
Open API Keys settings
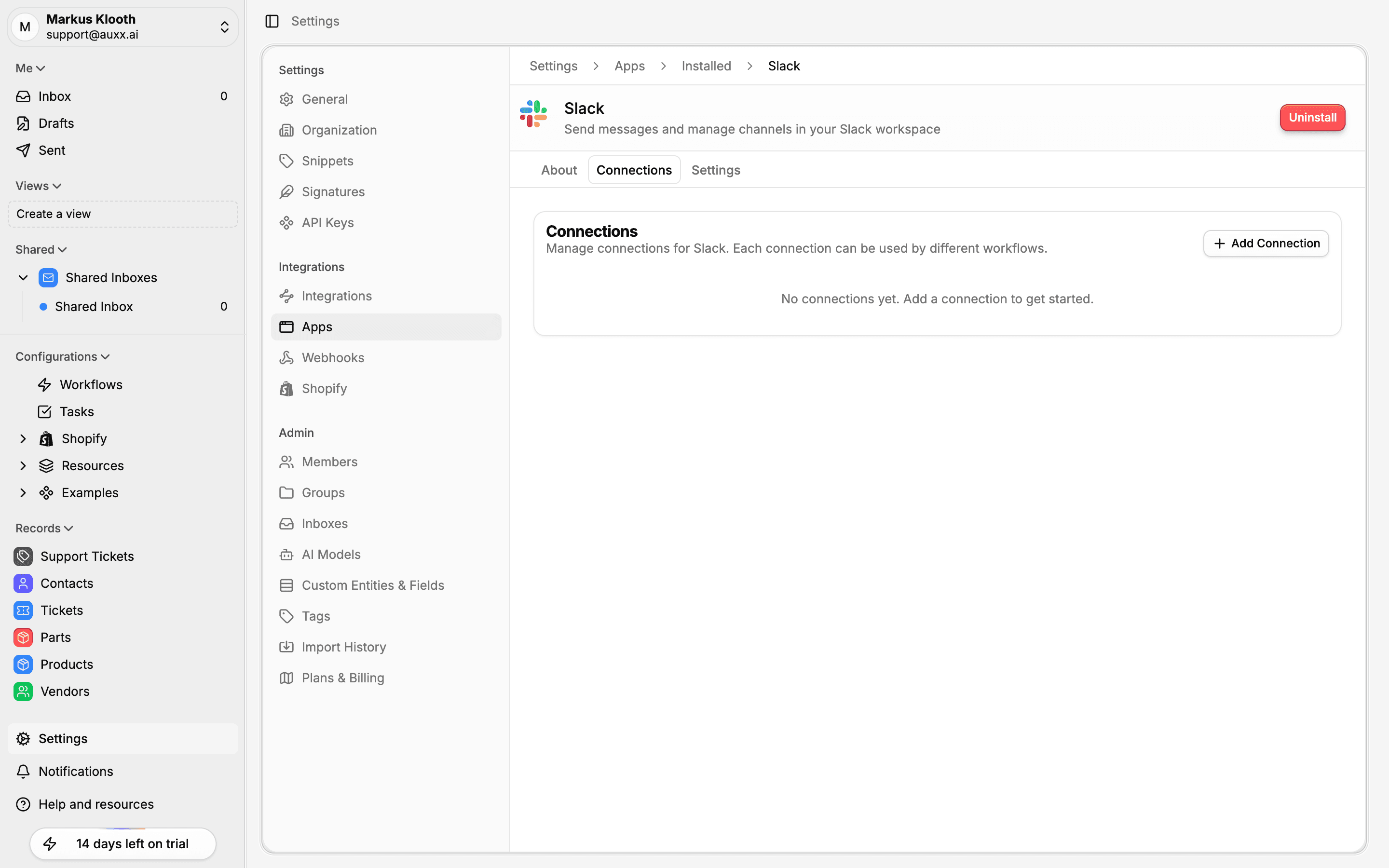coord(386,223)
